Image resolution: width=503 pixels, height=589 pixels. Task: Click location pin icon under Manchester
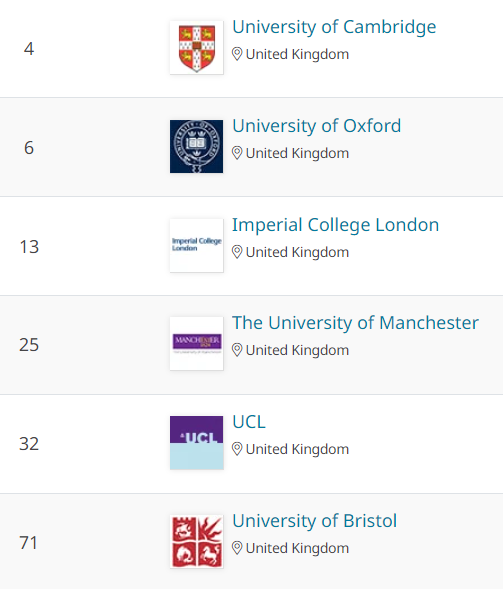click(237, 350)
